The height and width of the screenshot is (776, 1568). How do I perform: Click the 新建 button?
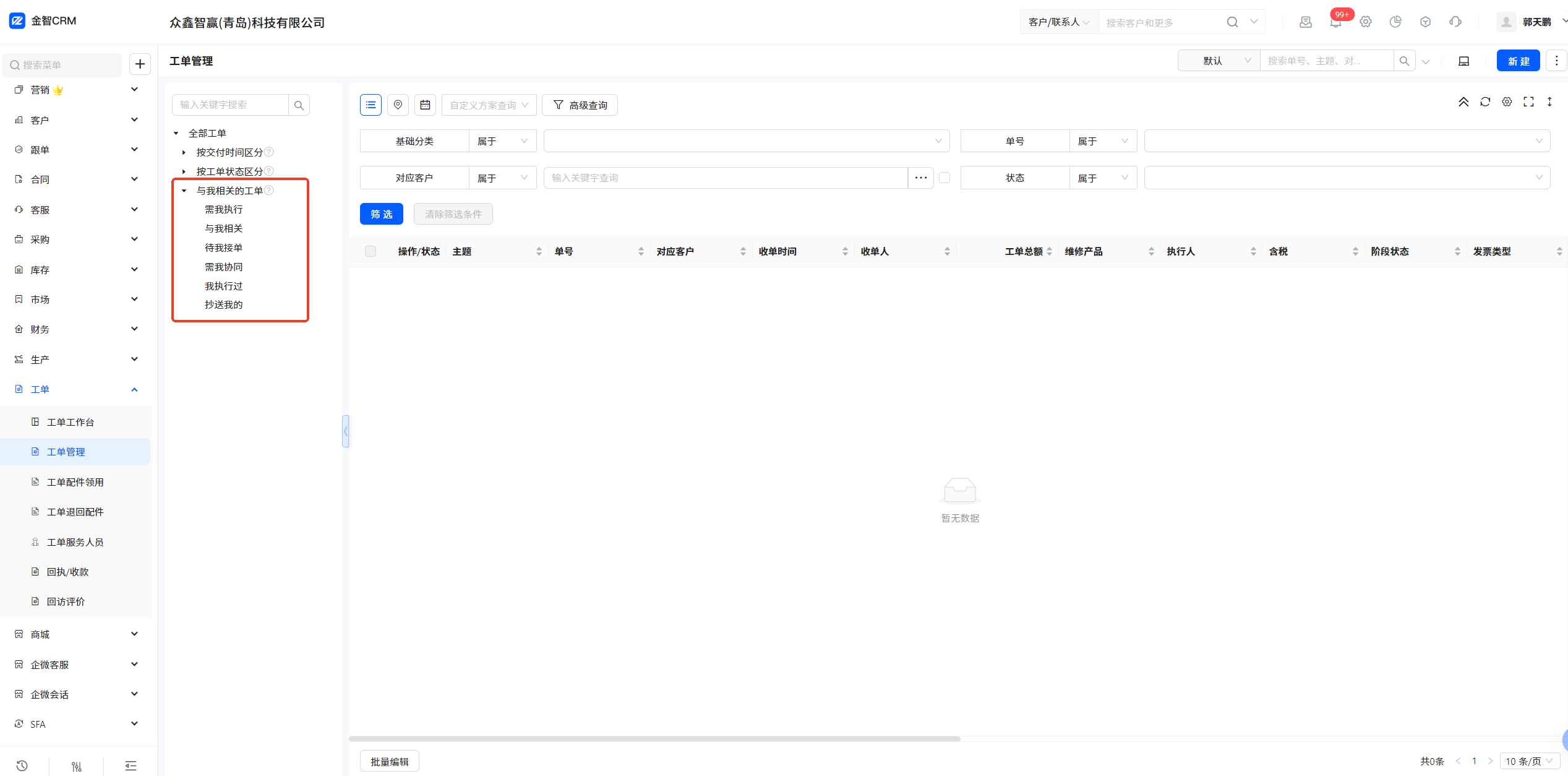1518,61
